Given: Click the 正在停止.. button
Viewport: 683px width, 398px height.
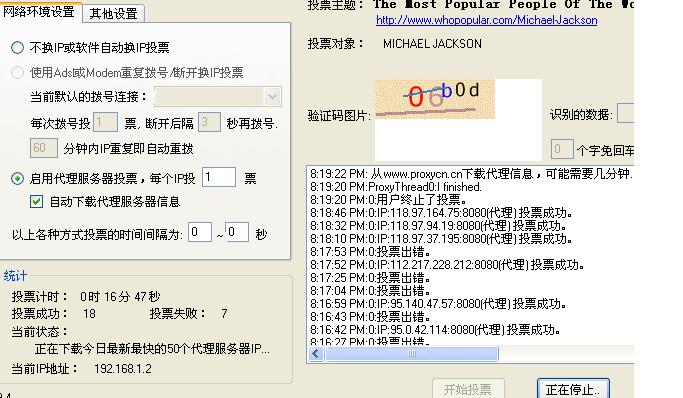Looking at the screenshot, I should (573, 389).
